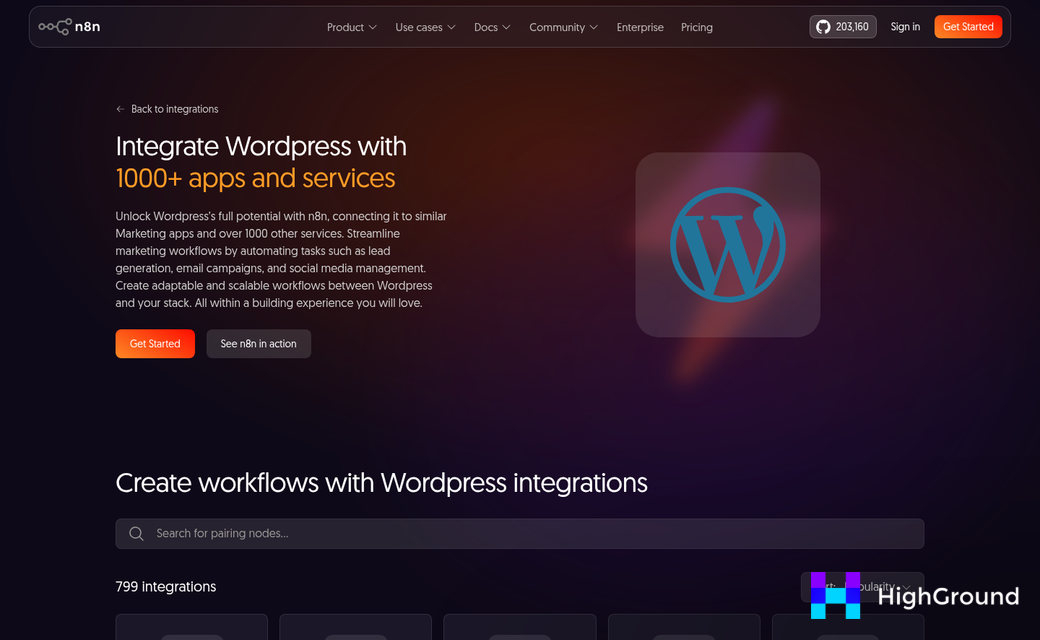Expand the Product menu
This screenshot has width=1040, height=640.
(x=352, y=27)
